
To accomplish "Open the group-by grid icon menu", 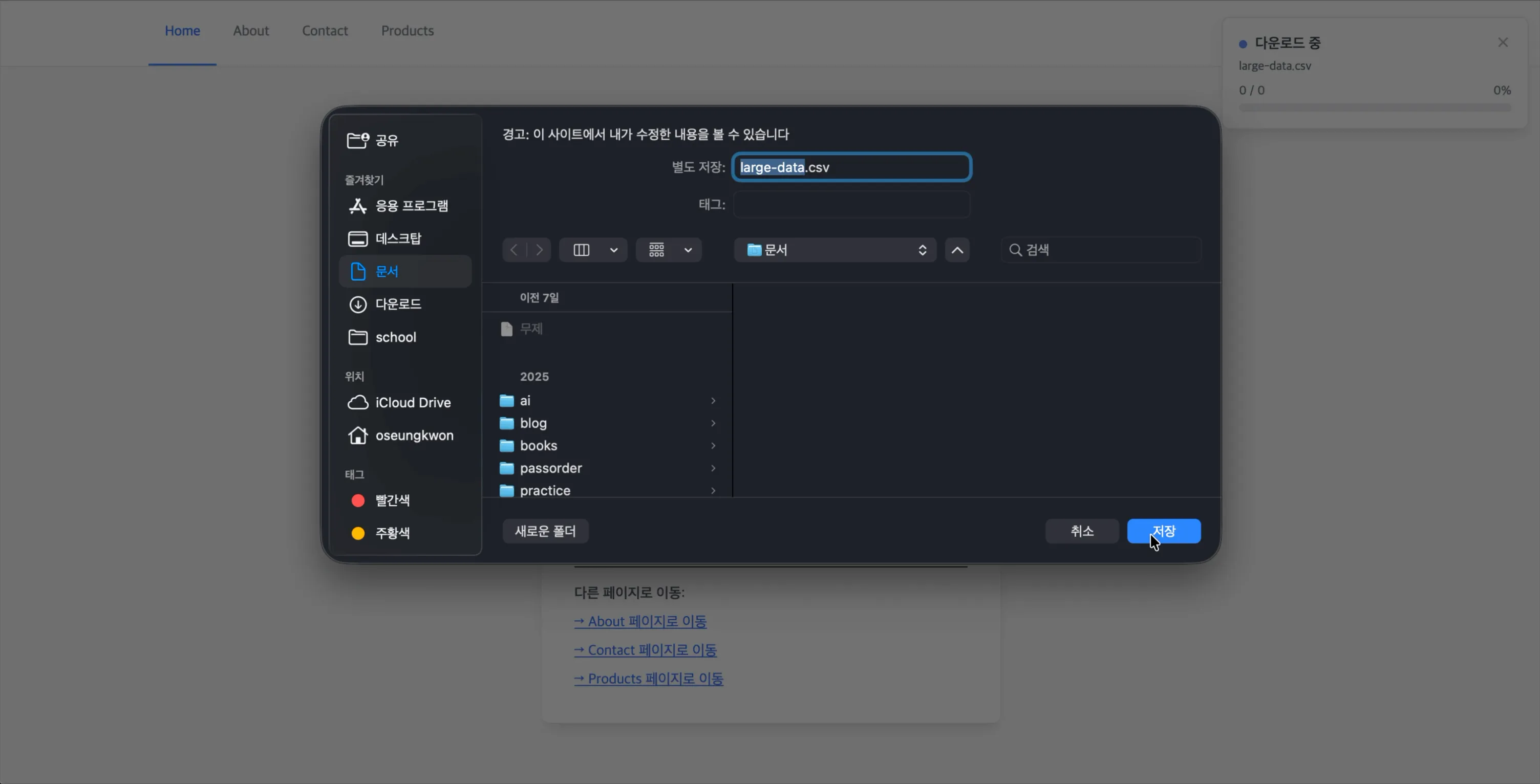I will [x=656, y=250].
